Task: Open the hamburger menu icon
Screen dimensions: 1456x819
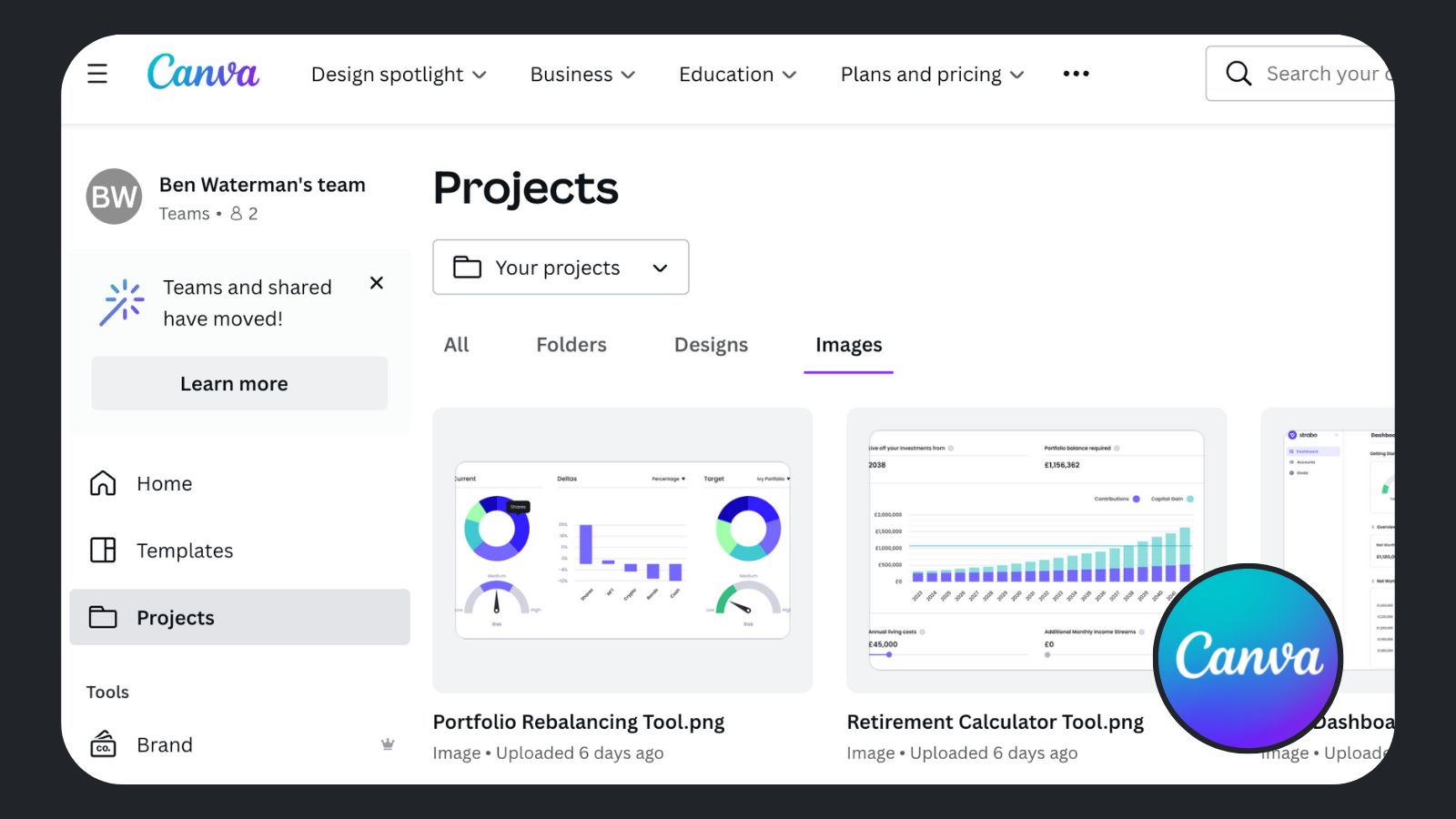Action: tap(97, 74)
